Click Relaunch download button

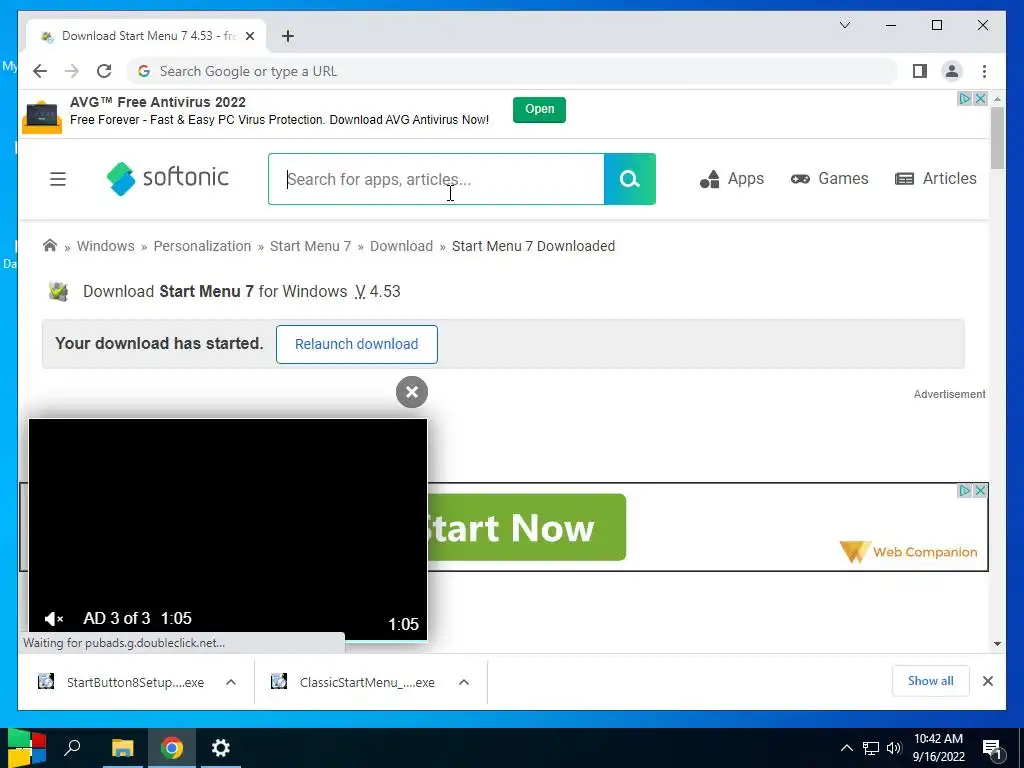357,344
